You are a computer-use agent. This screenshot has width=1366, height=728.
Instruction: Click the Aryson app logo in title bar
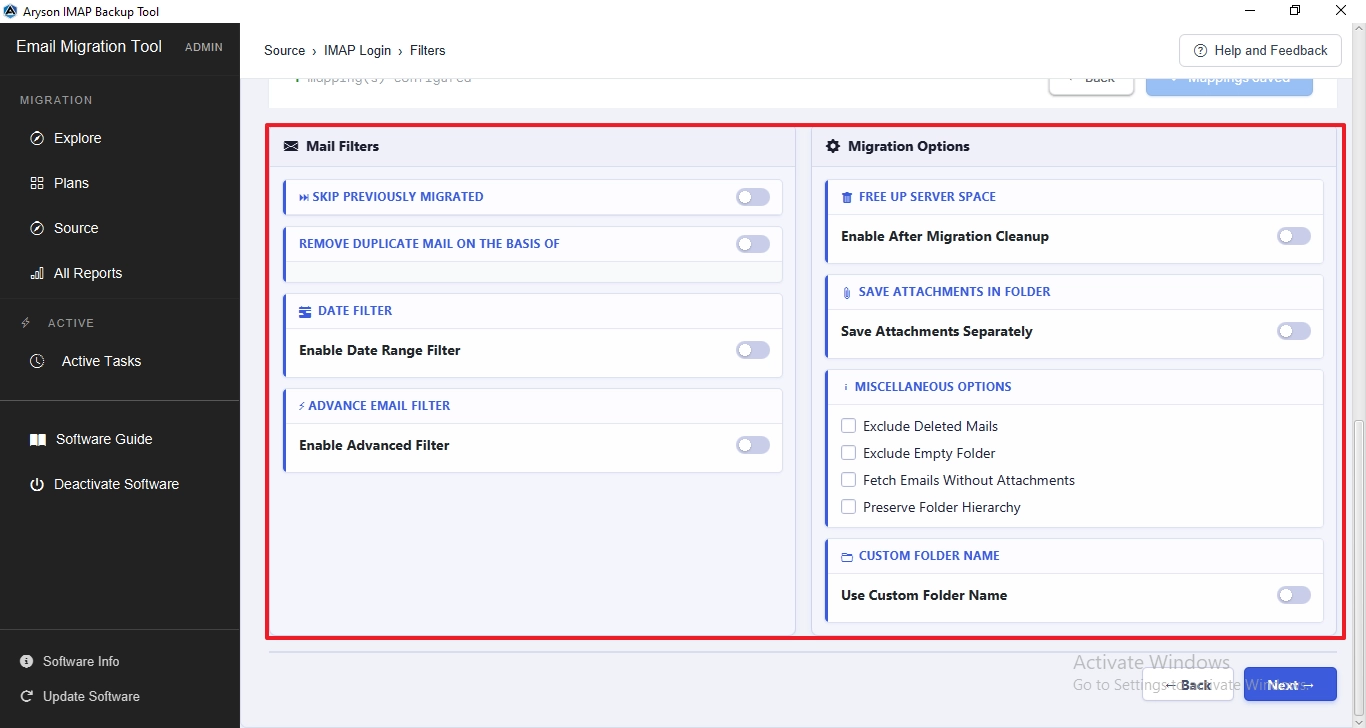pos(11,11)
